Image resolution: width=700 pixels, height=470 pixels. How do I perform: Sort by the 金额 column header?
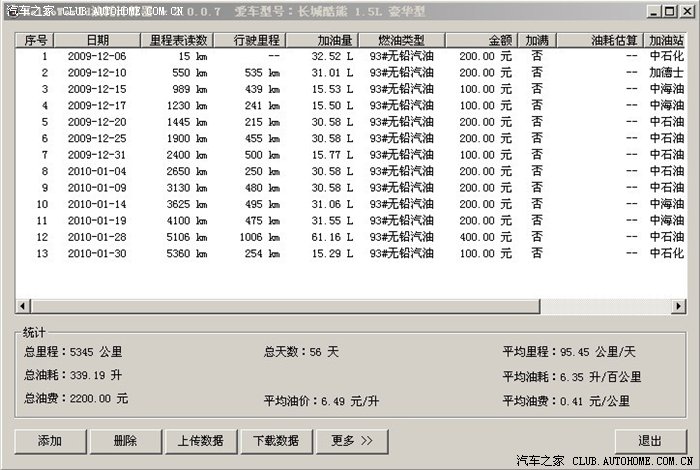pos(482,40)
